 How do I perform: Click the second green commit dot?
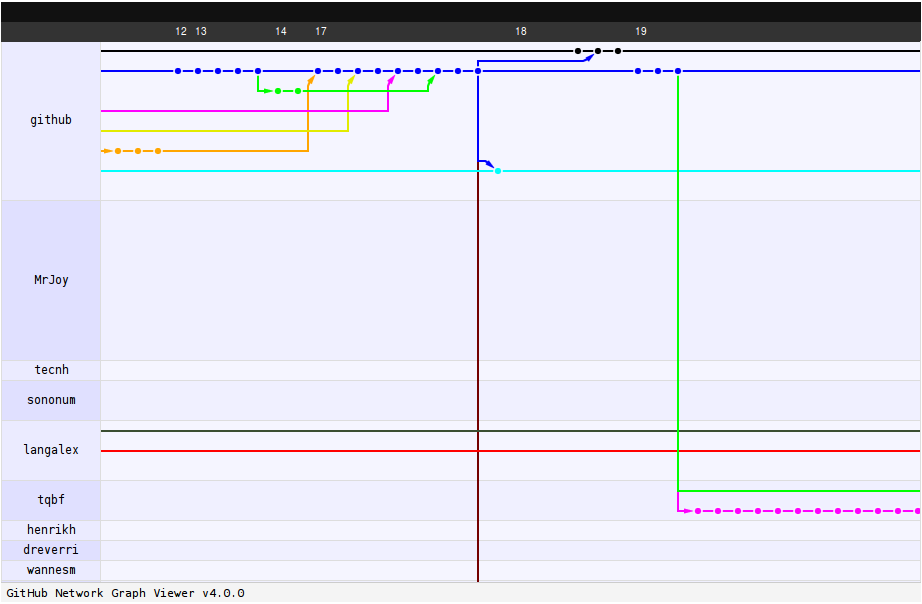point(298,91)
